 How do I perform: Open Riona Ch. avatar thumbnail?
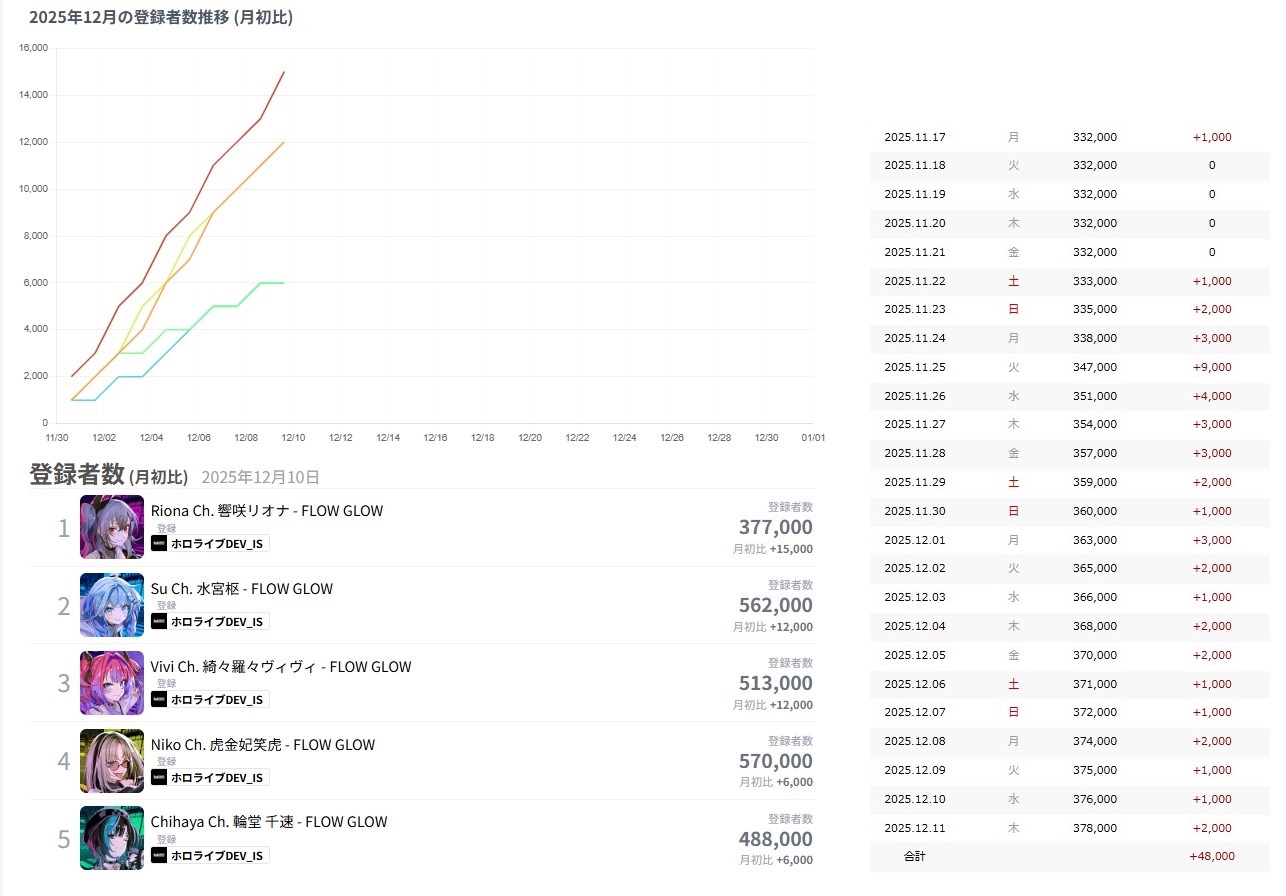112,527
